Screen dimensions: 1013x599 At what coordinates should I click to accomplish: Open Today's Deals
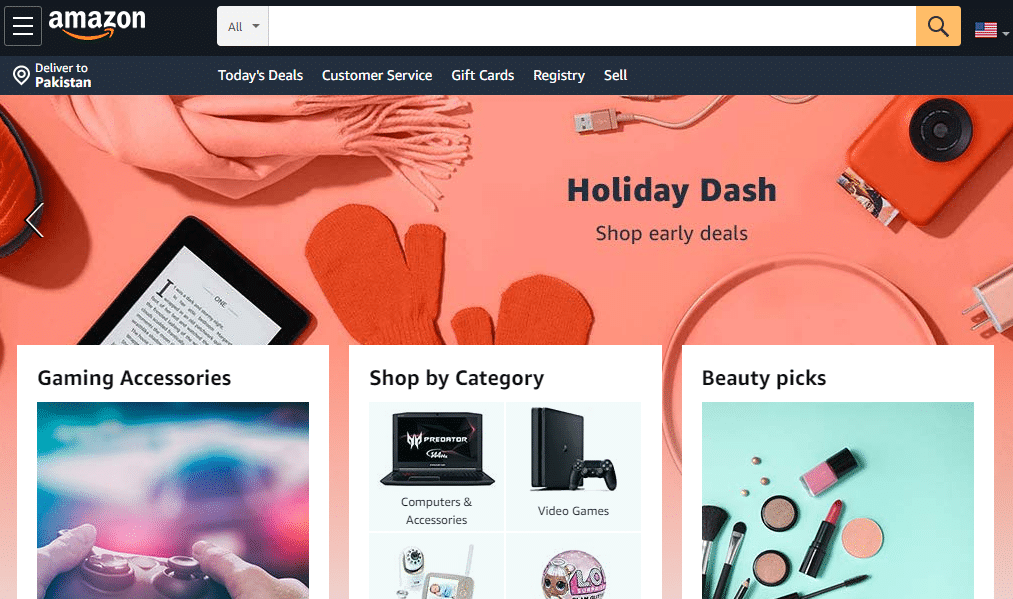click(260, 76)
